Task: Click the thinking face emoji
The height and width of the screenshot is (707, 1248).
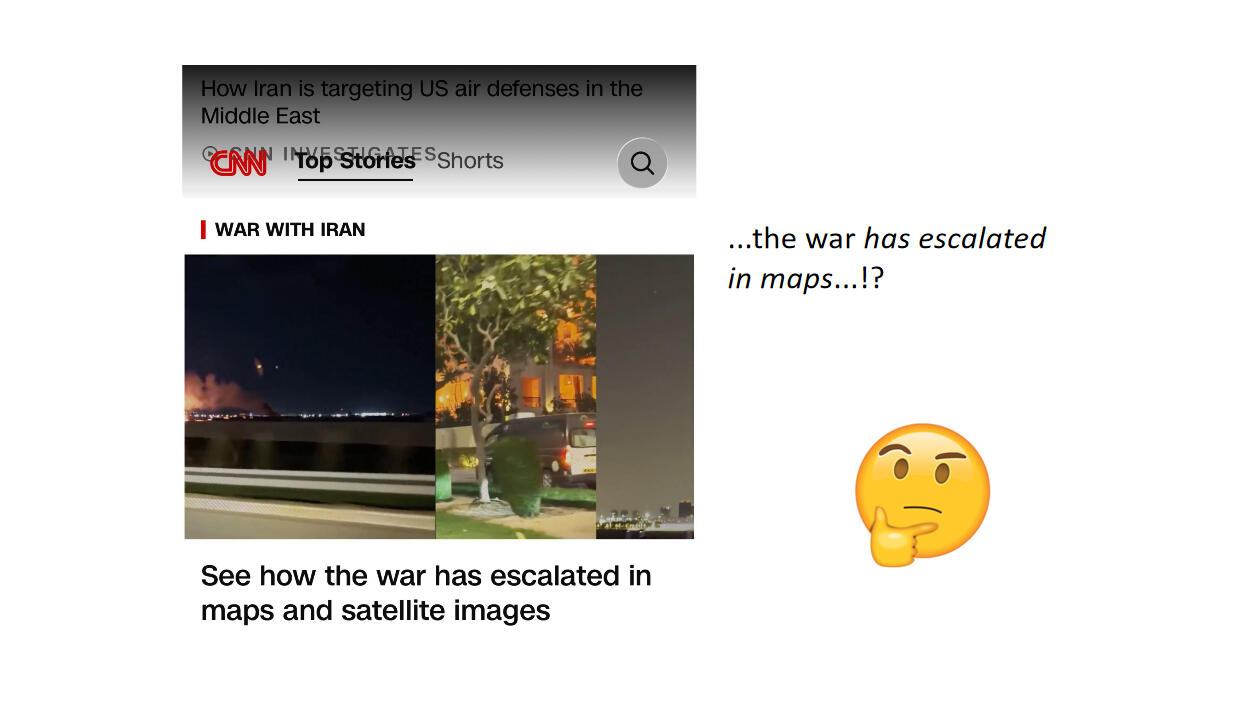Action: (922, 494)
